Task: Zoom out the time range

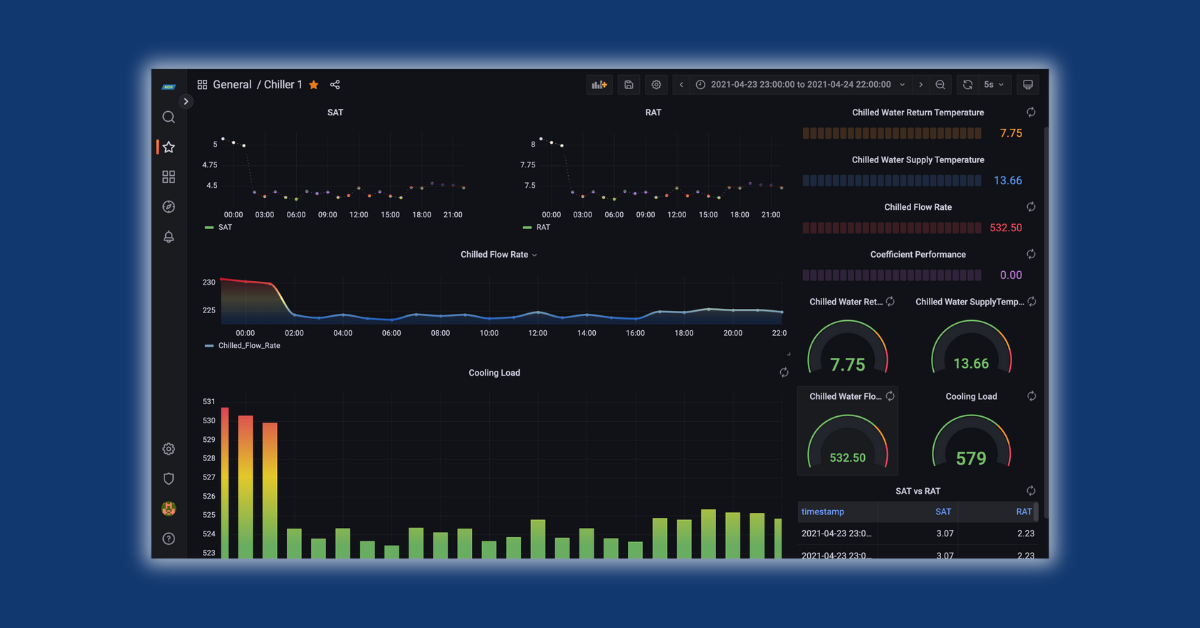Action: (940, 85)
